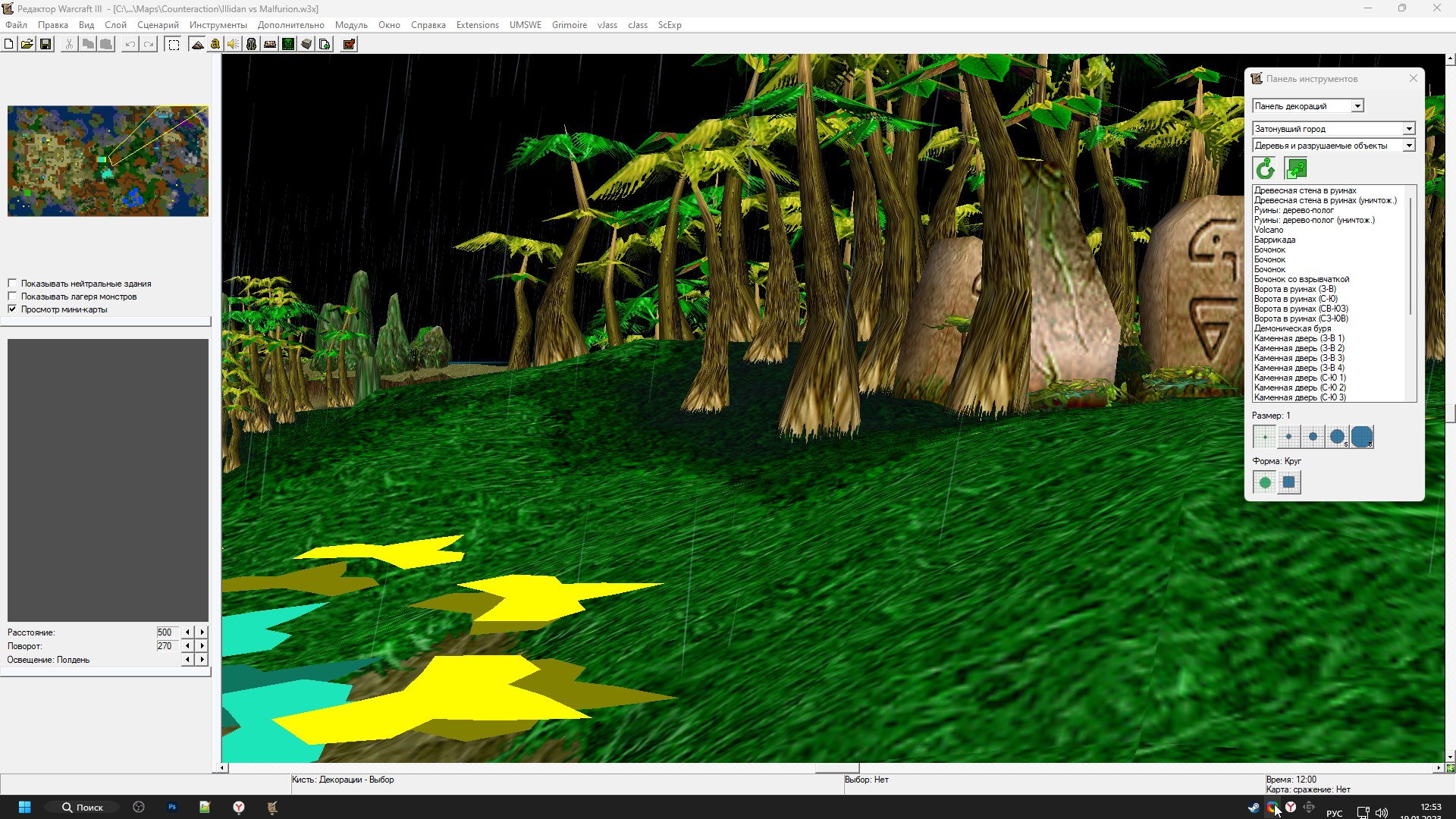Screen dimensions: 1456x819
Task: Open 'Деревья и разрушаемые объекты' dropdown
Action: 1408,146
